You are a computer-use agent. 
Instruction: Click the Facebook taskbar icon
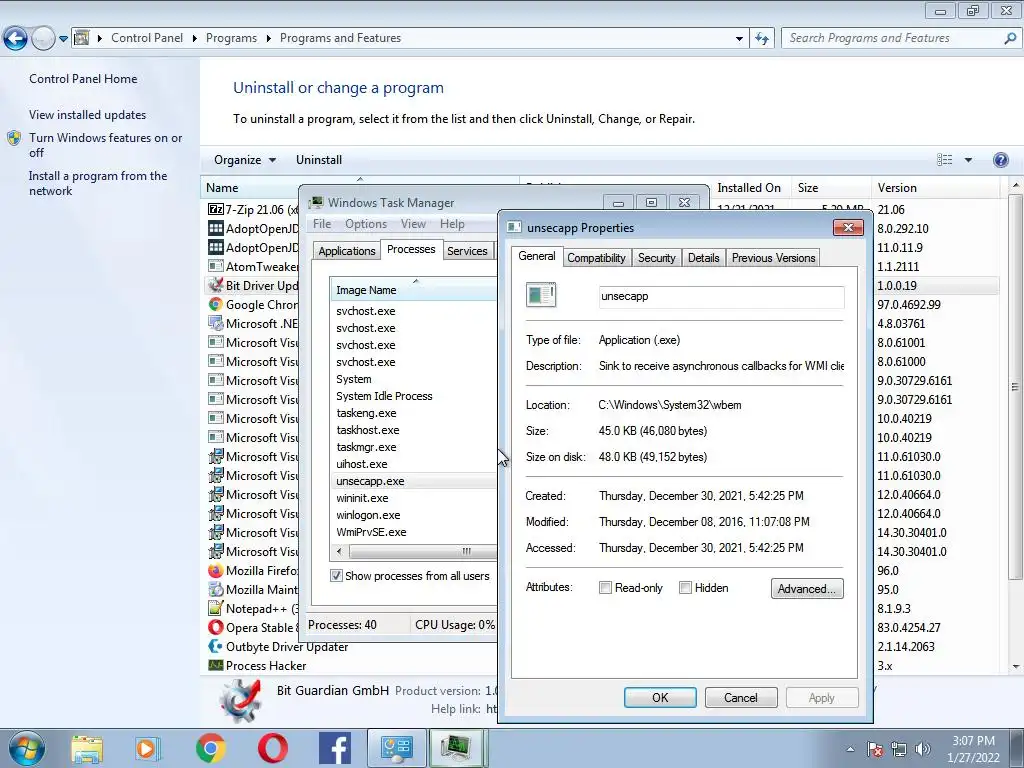[x=335, y=749]
